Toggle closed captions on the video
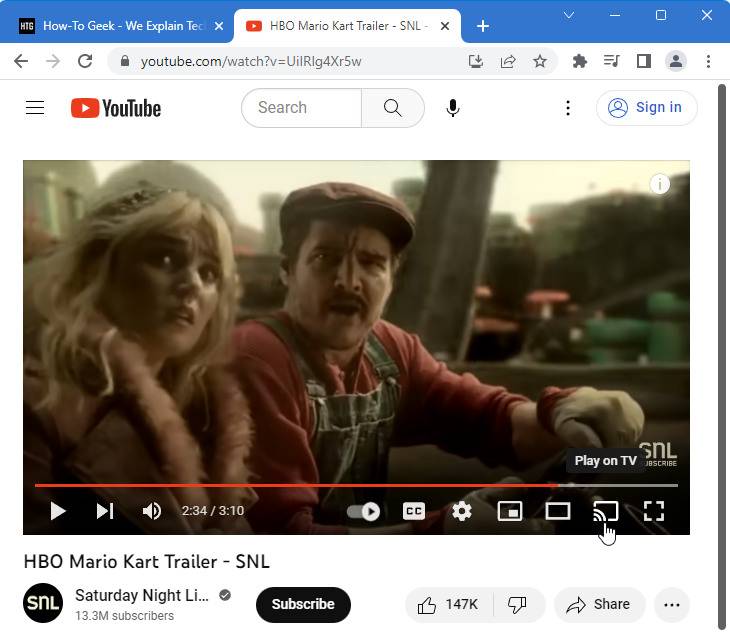 pos(414,511)
